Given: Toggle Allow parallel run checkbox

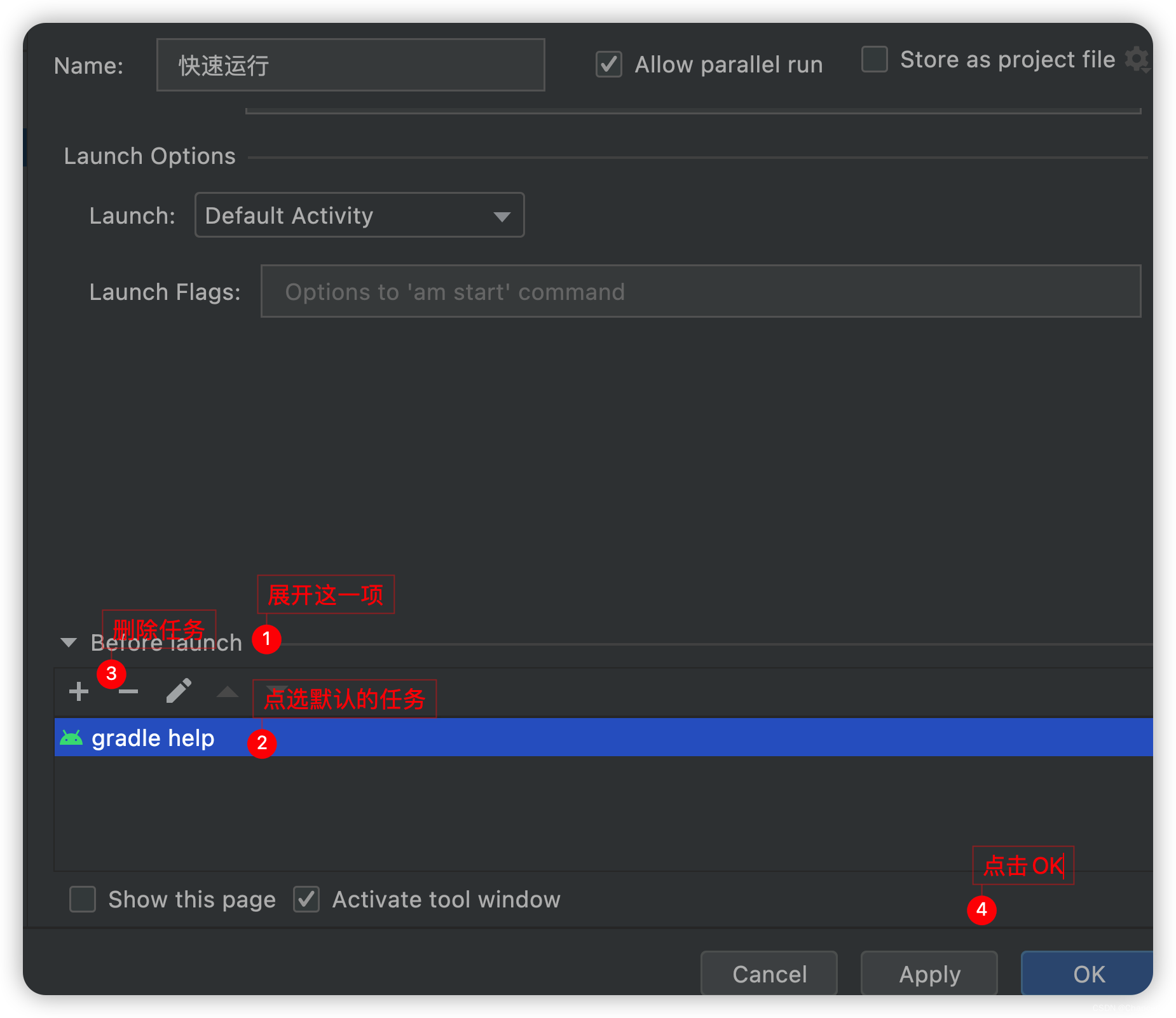Looking at the screenshot, I should coord(608,65).
